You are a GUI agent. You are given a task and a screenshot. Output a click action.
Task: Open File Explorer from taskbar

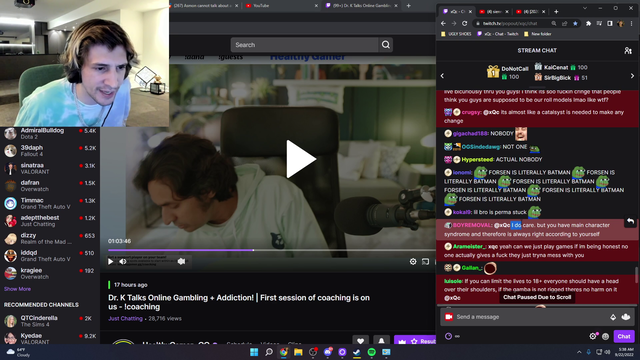(x=298, y=352)
